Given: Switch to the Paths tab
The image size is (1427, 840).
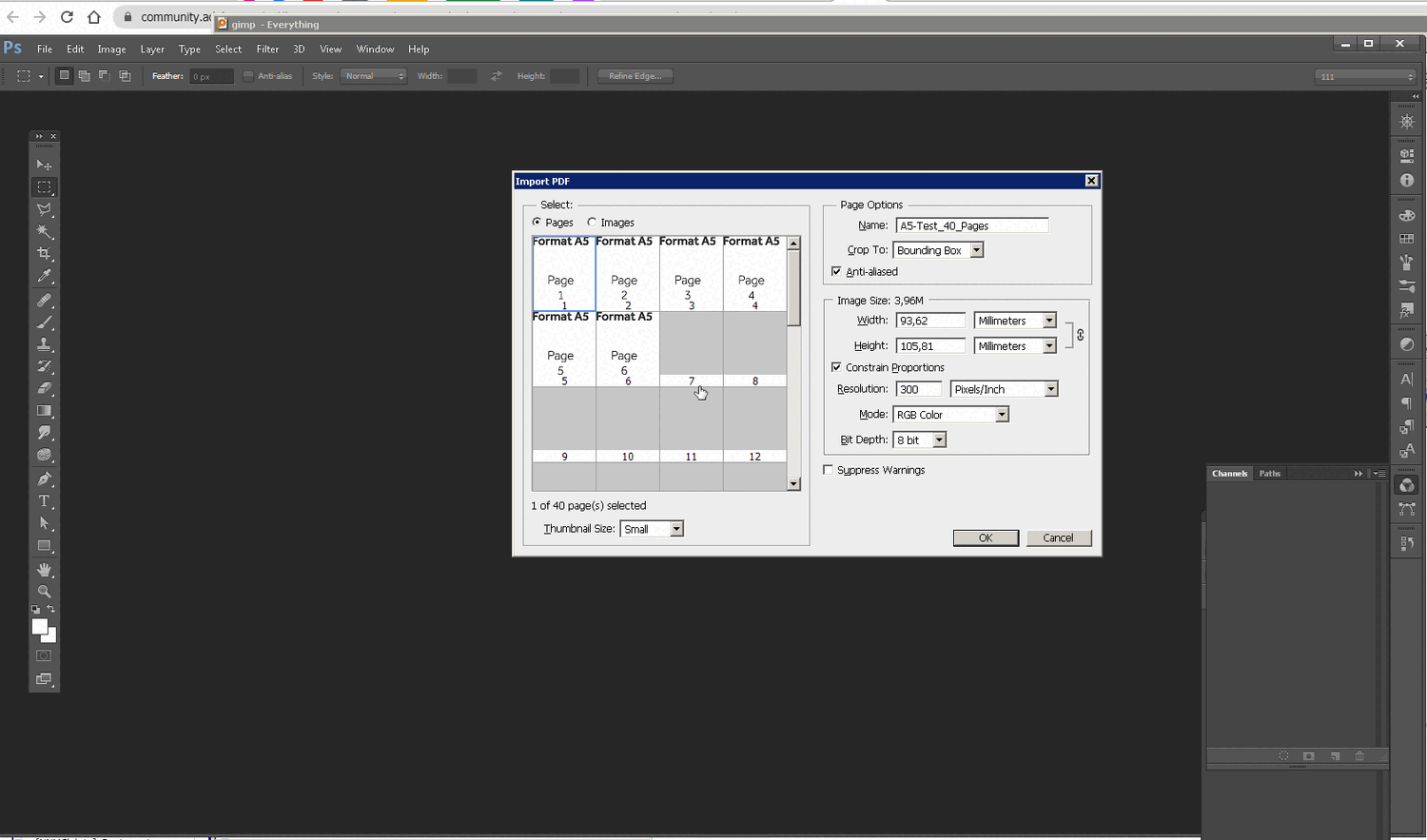Looking at the screenshot, I should tap(1269, 474).
